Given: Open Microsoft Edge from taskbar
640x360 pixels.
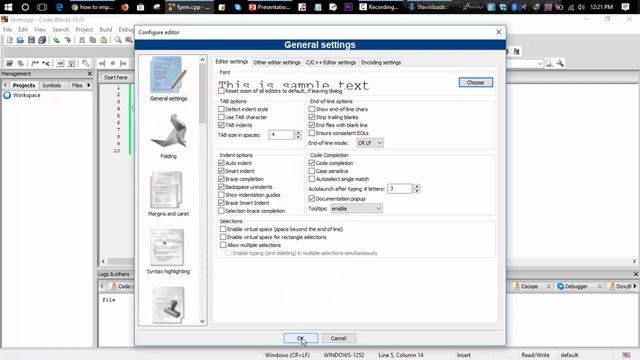Looking at the screenshot, I should coord(59,7).
